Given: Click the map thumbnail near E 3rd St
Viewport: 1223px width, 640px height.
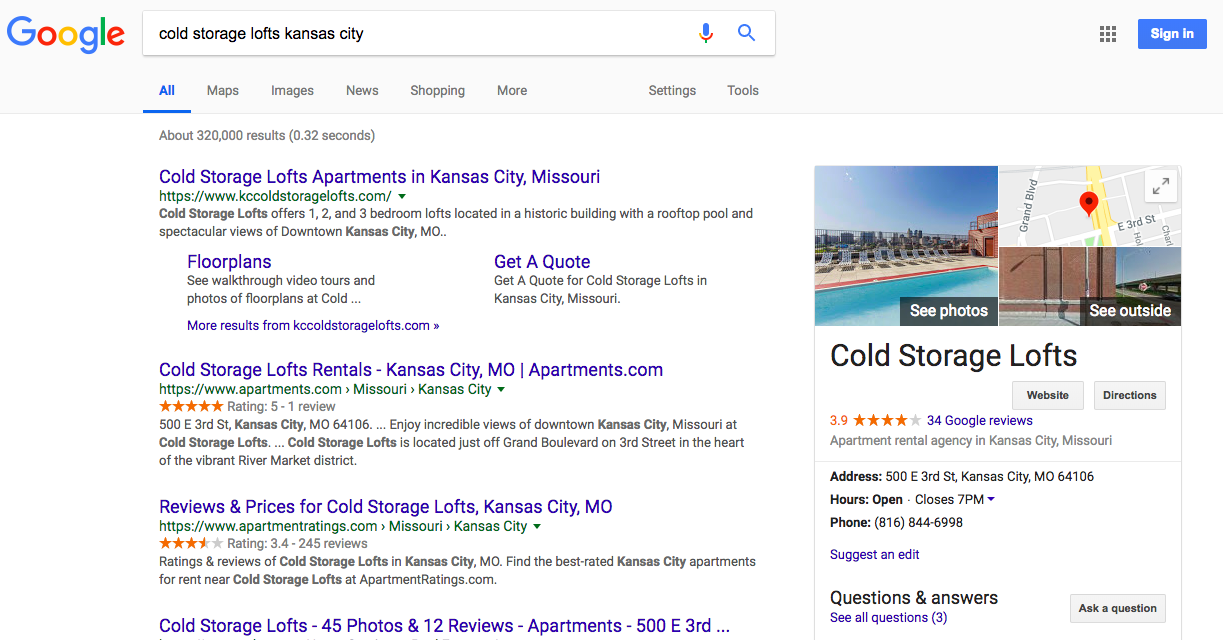Looking at the screenshot, I should tap(1090, 206).
